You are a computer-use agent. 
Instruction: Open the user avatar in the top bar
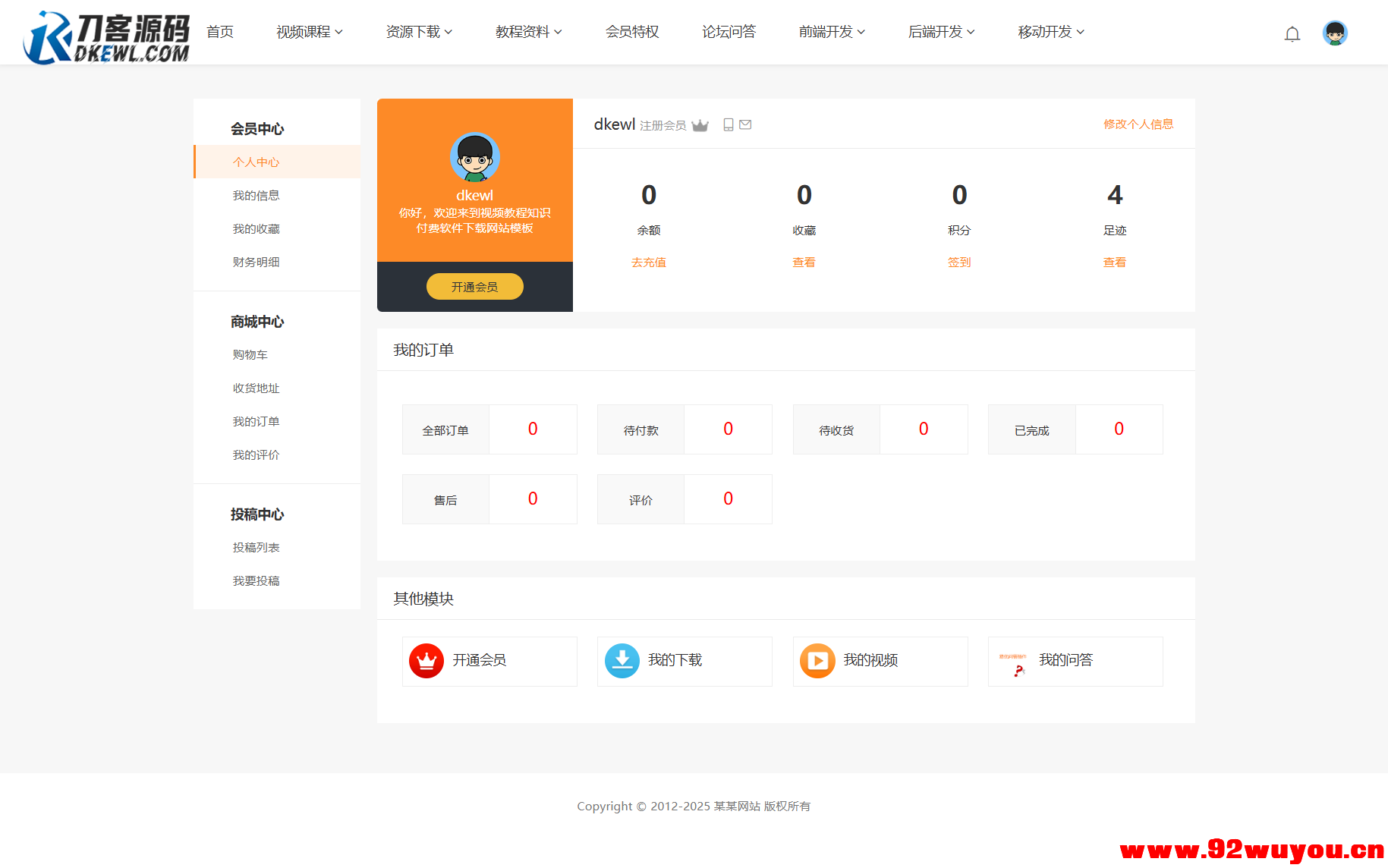point(1334,33)
